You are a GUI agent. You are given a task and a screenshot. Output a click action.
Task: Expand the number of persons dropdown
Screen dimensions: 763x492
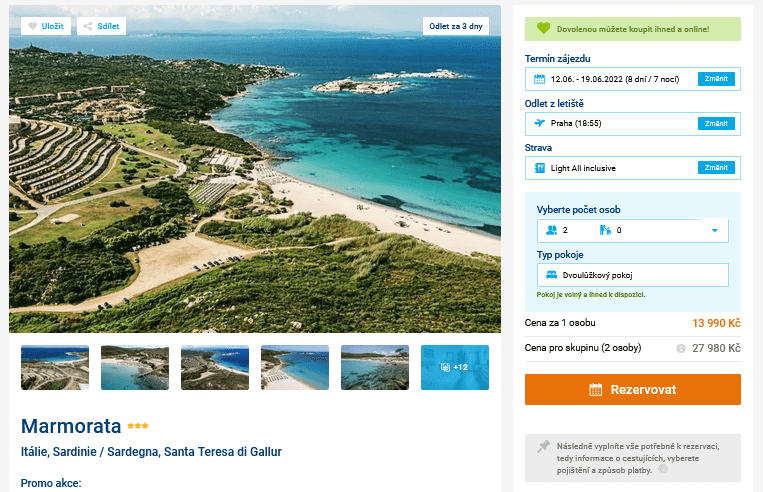pos(714,231)
